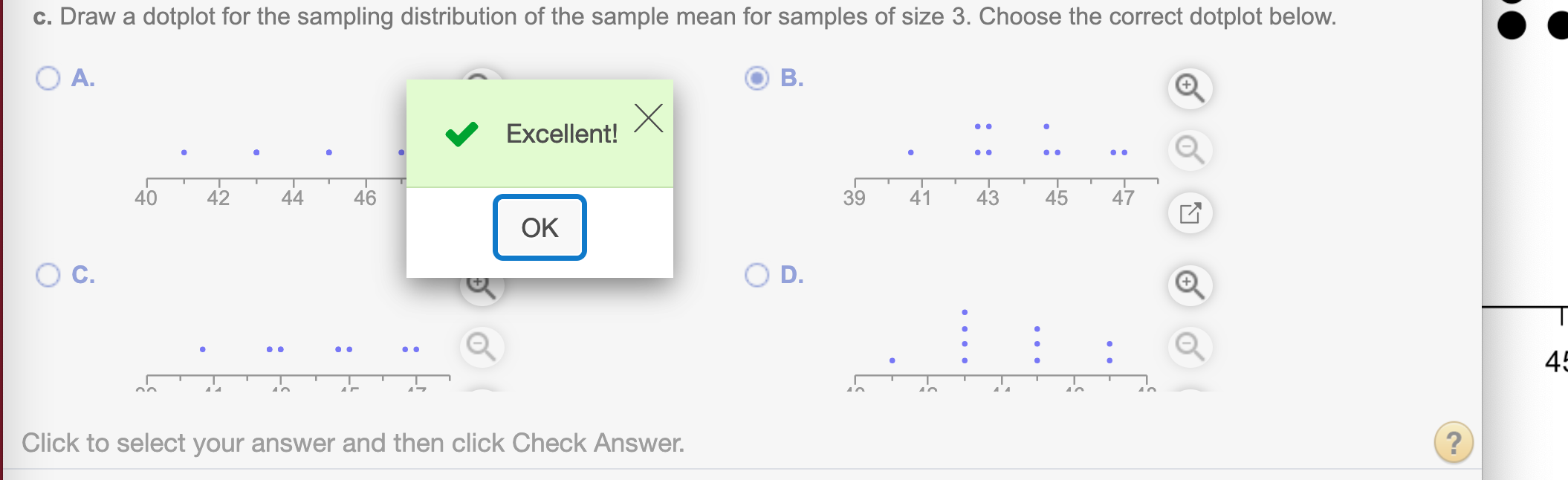Select answer option B
1568x480 pixels.
click(x=757, y=78)
